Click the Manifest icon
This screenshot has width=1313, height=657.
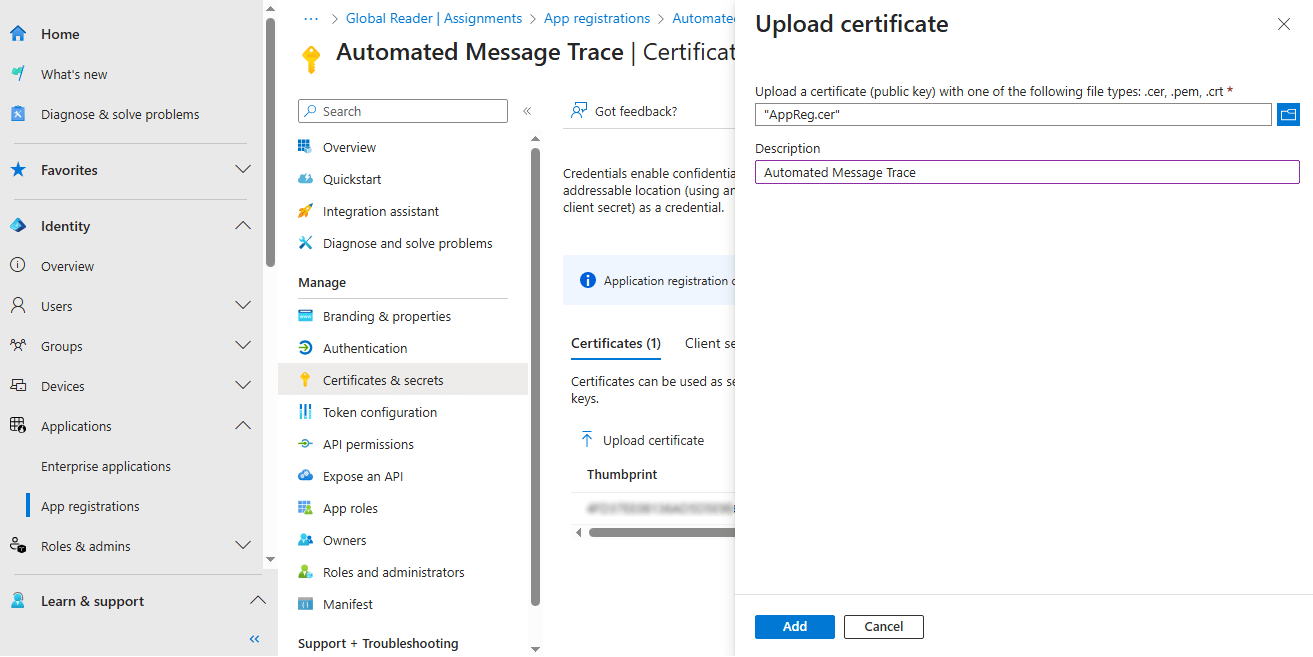[306, 604]
